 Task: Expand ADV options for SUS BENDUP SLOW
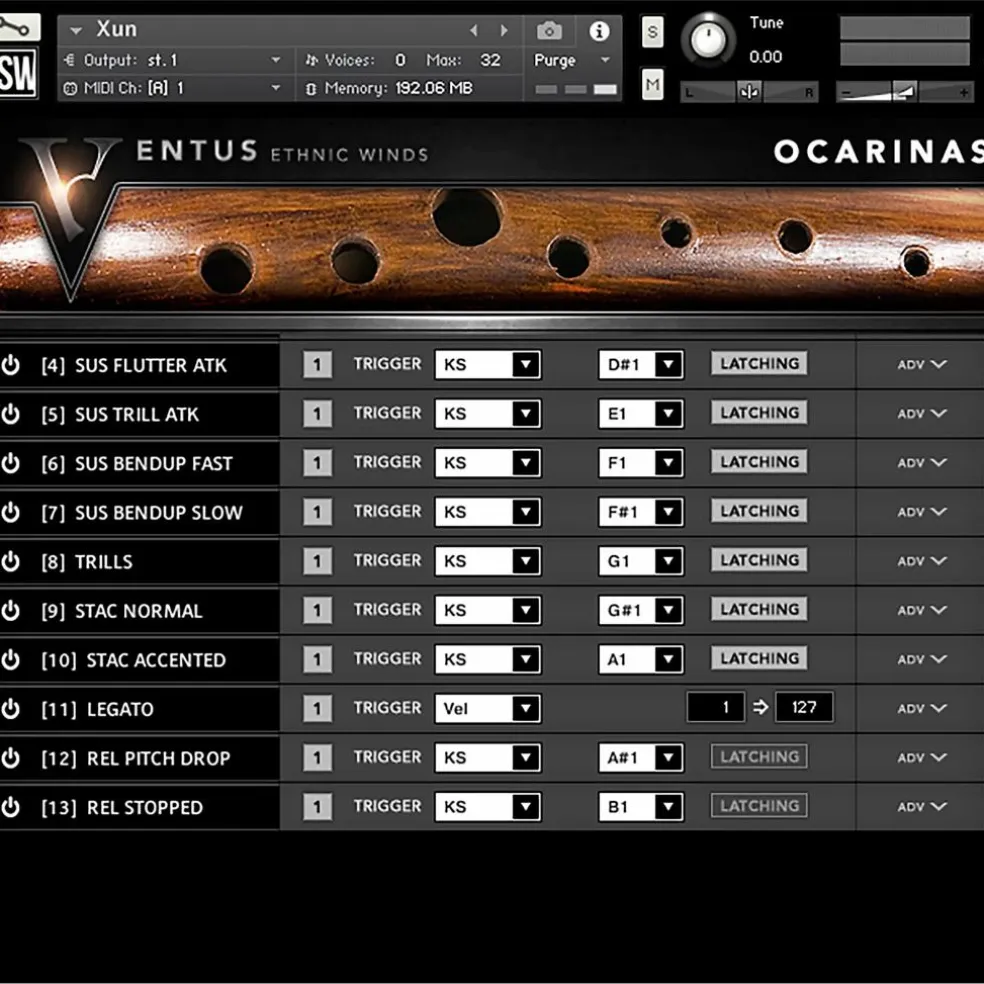point(921,512)
